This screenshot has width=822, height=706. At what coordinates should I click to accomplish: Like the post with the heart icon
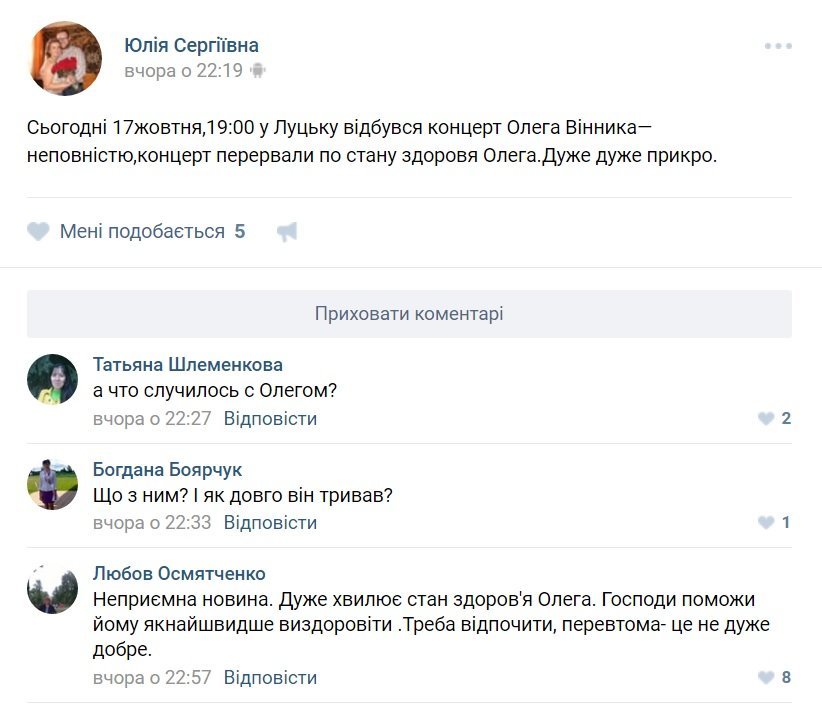(x=39, y=232)
